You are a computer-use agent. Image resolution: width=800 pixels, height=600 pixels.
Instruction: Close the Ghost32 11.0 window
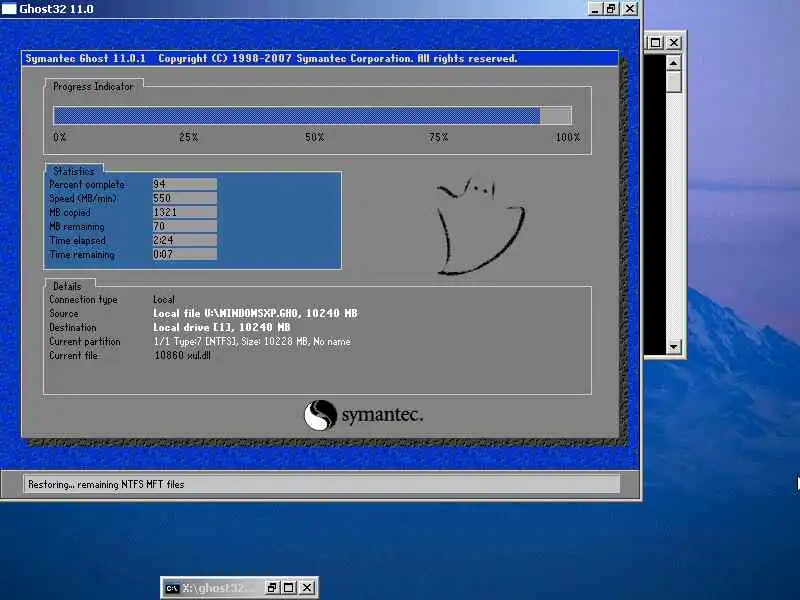click(x=630, y=9)
